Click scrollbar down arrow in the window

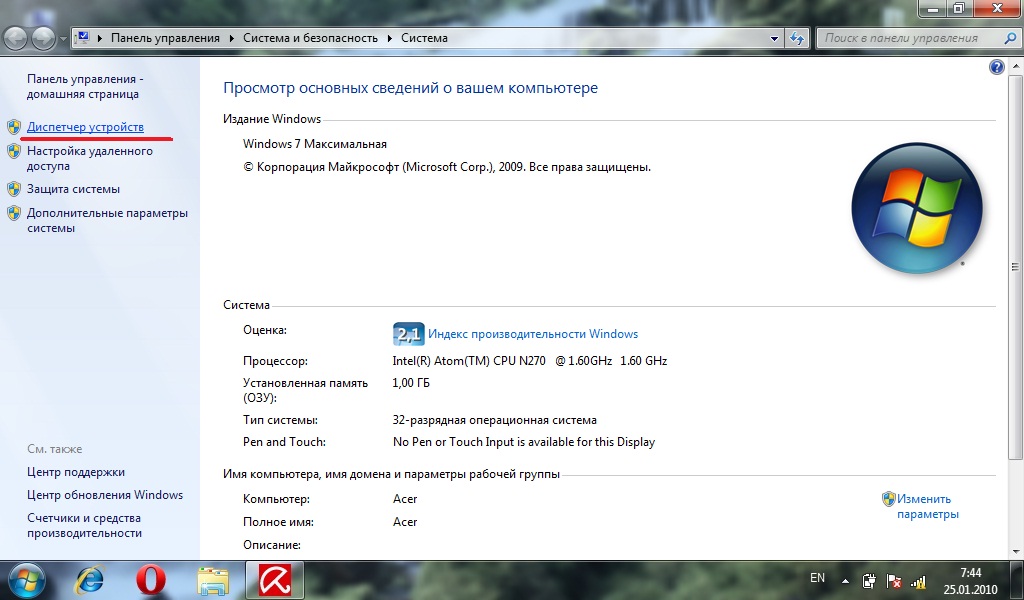(1016, 552)
